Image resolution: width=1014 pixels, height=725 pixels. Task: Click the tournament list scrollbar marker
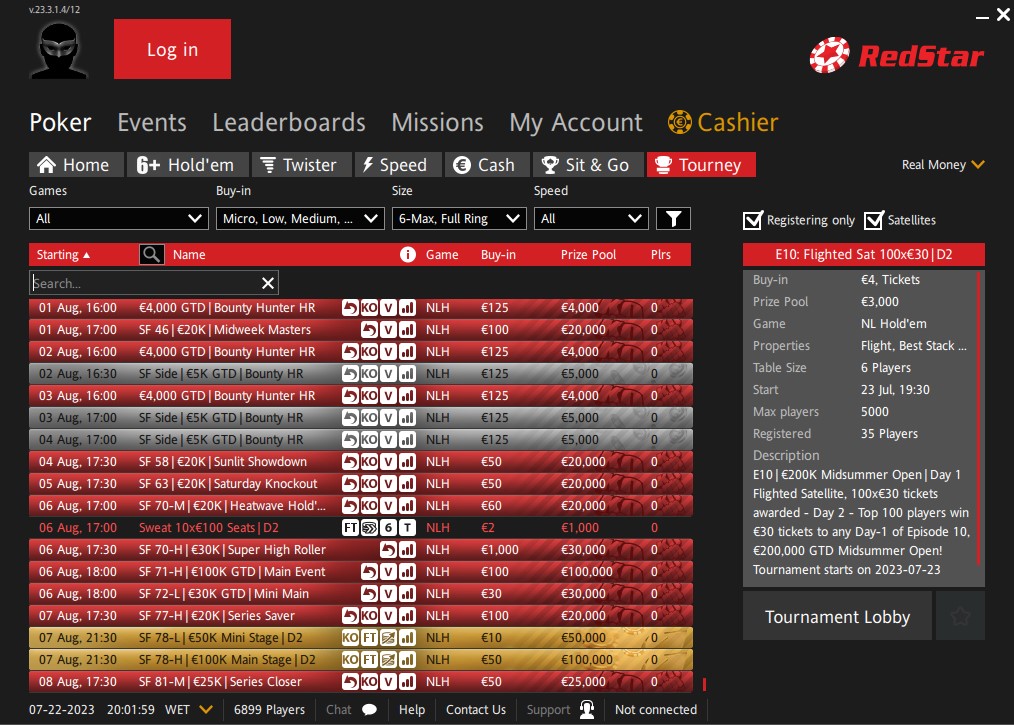704,684
